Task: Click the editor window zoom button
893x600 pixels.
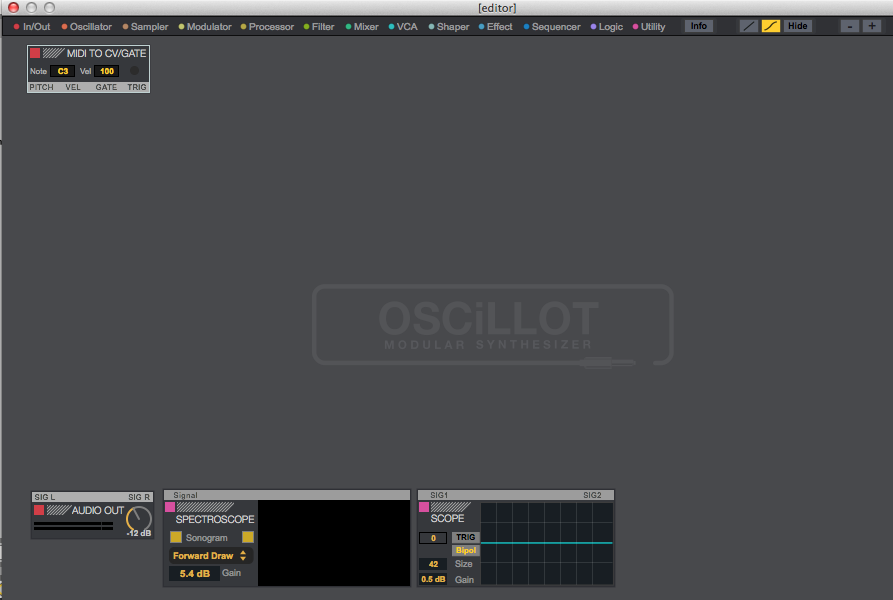Action: pyautogui.click(x=50, y=7)
